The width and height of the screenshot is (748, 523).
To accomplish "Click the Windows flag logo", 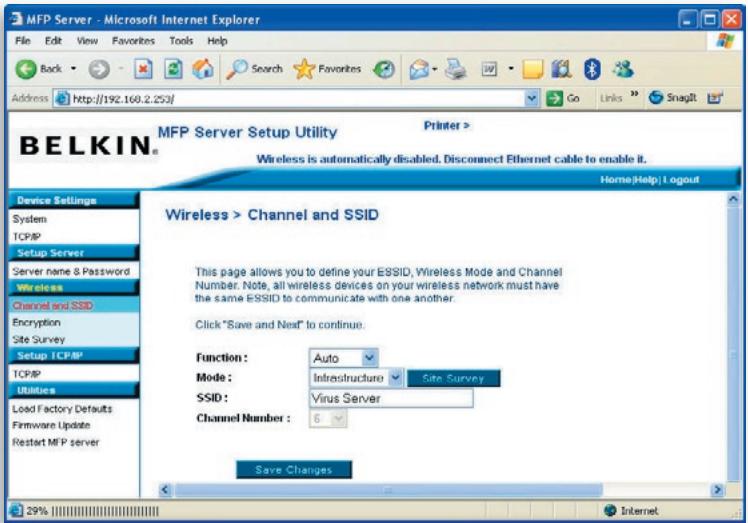I will click(x=725, y=41).
